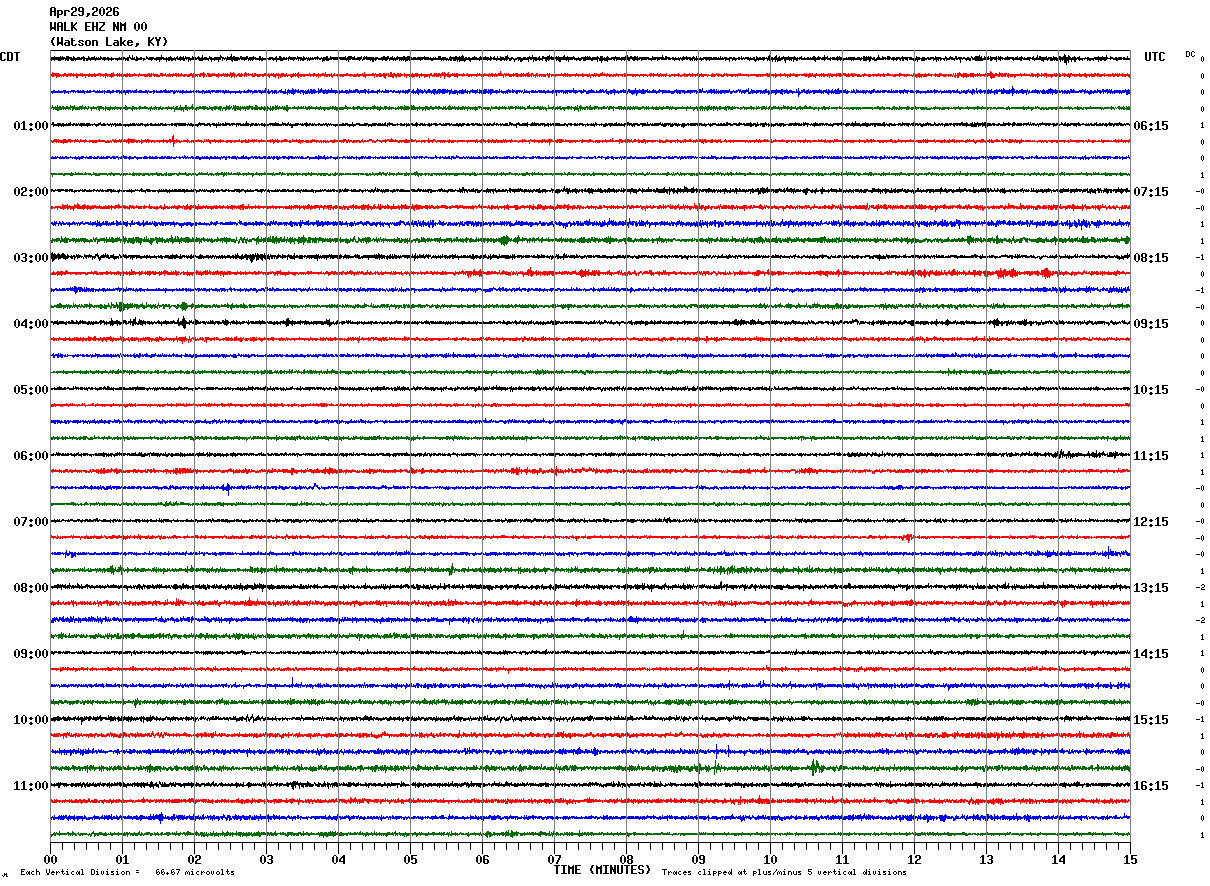Click the UTC time label '06:15'
Viewport: 1210px width, 886px height.
click(1151, 126)
